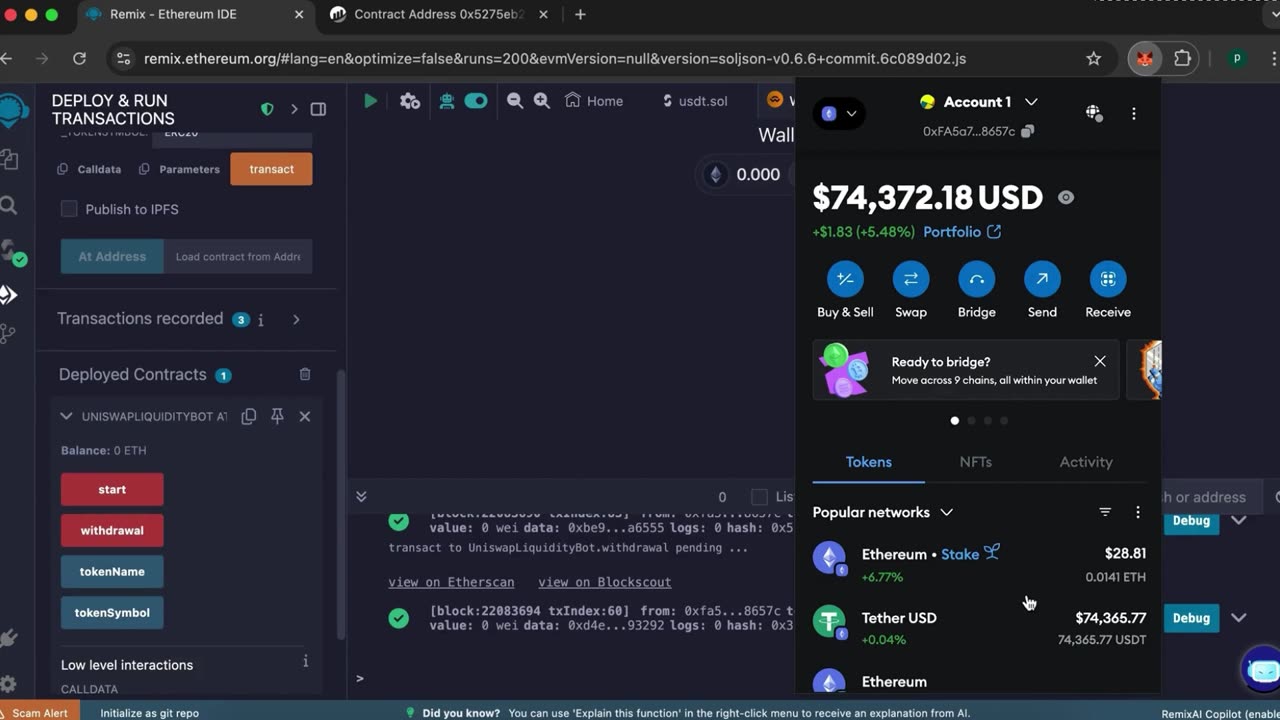The width and height of the screenshot is (1280, 720).
Task: Click the Load contract from Address field
Action: 238,257
